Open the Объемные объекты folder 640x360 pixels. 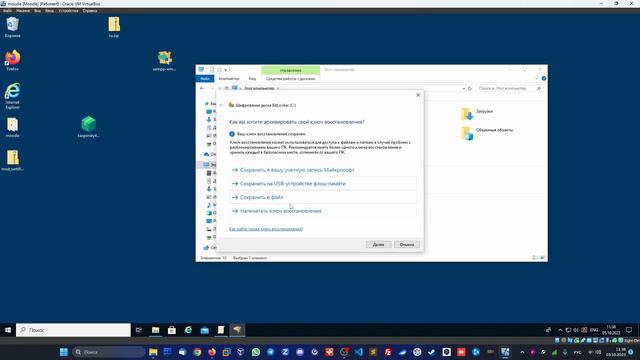pos(487,133)
